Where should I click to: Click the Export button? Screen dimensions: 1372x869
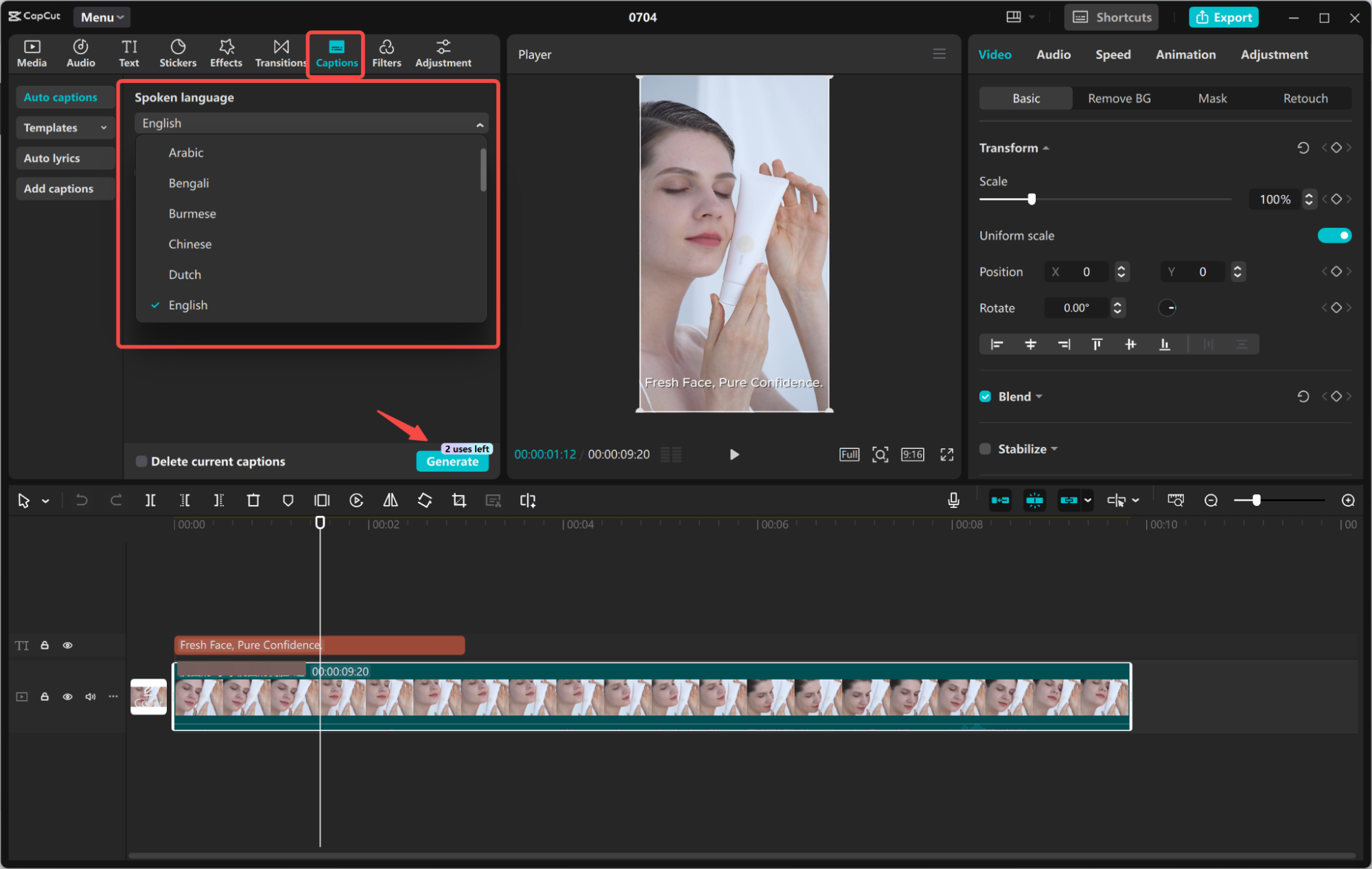[x=1223, y=17]
